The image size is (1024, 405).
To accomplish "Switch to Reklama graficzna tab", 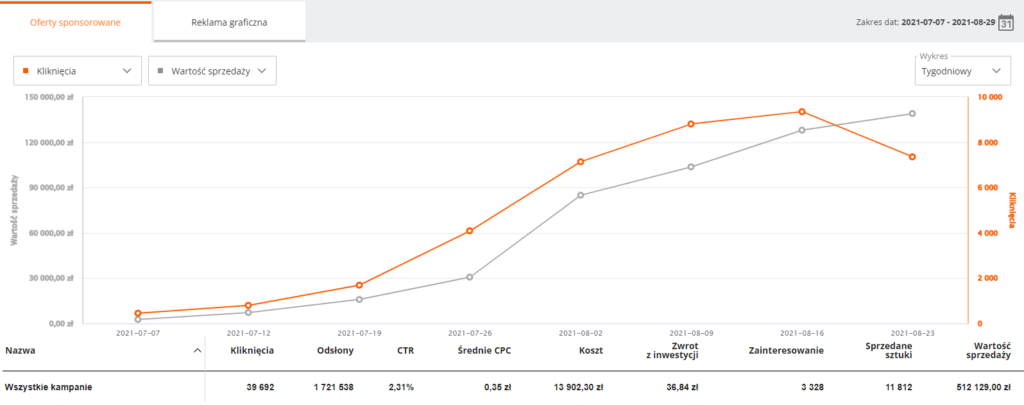I will [229, 22].
